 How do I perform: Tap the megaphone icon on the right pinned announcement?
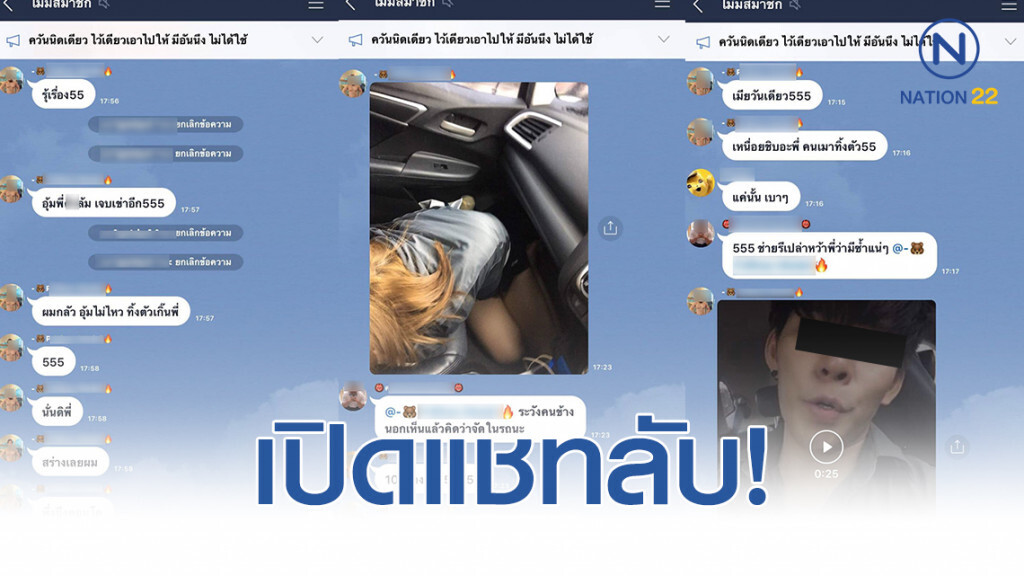pyautogui.click(x=704, y=40)
